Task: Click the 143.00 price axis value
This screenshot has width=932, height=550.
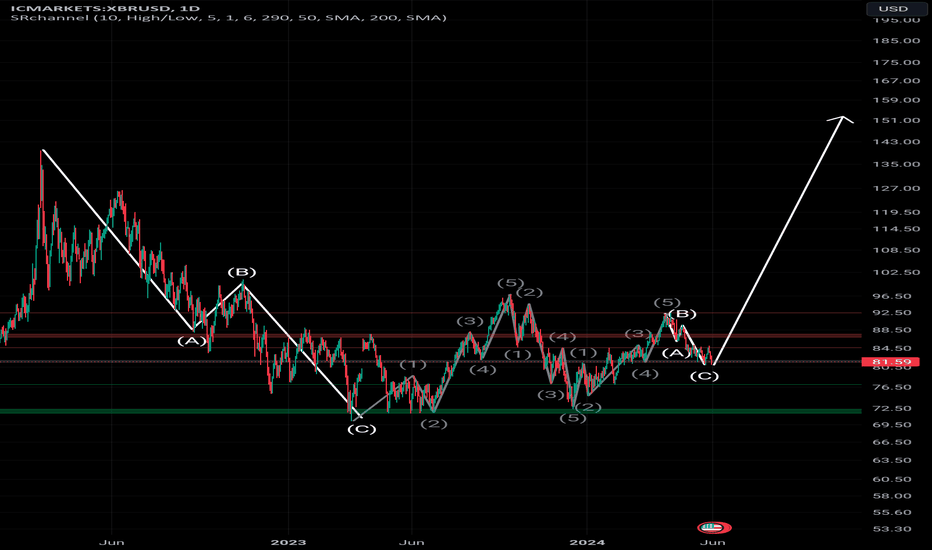Action: pos(896,142)
